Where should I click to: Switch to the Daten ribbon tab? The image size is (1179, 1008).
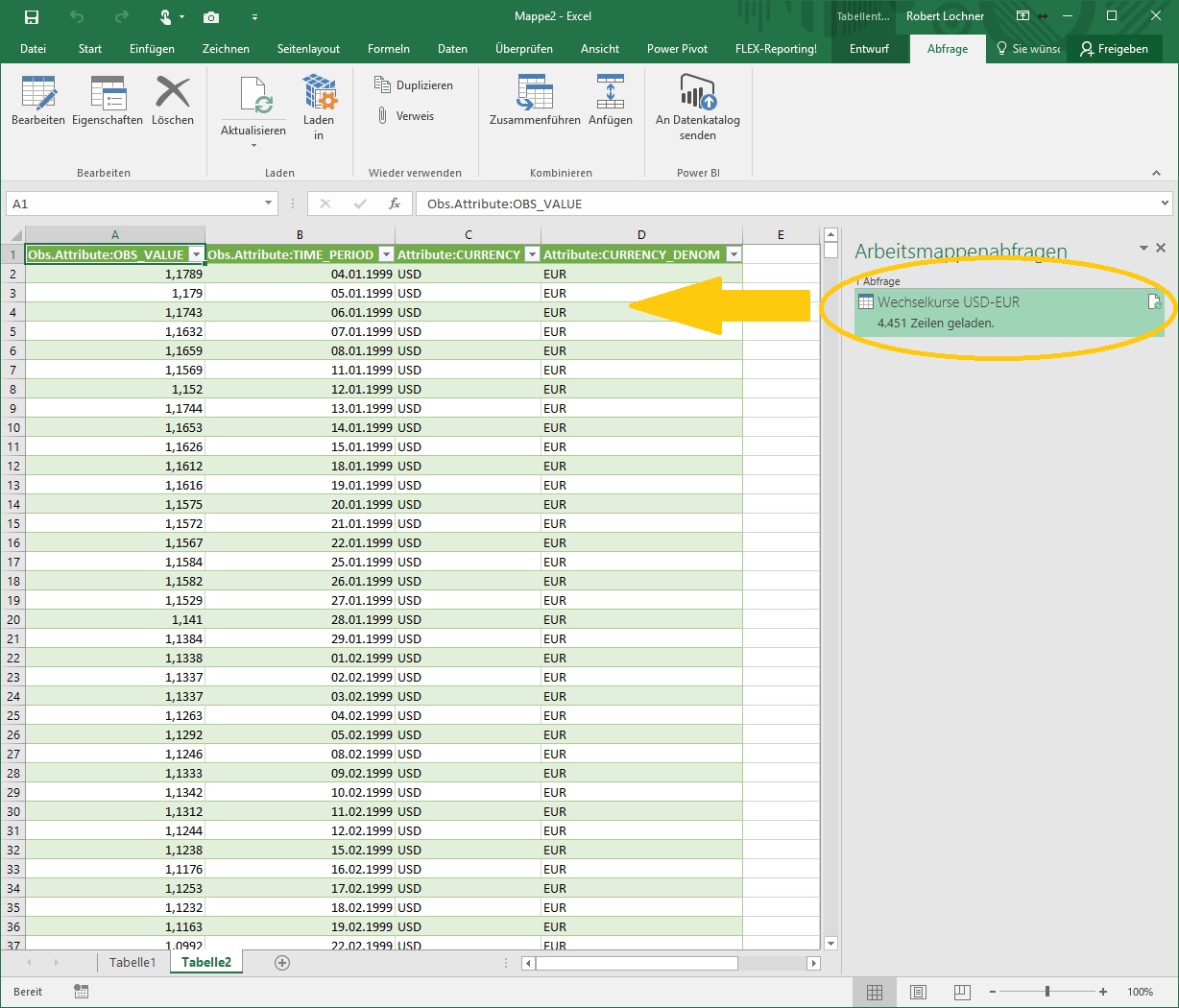pos(452,48)
